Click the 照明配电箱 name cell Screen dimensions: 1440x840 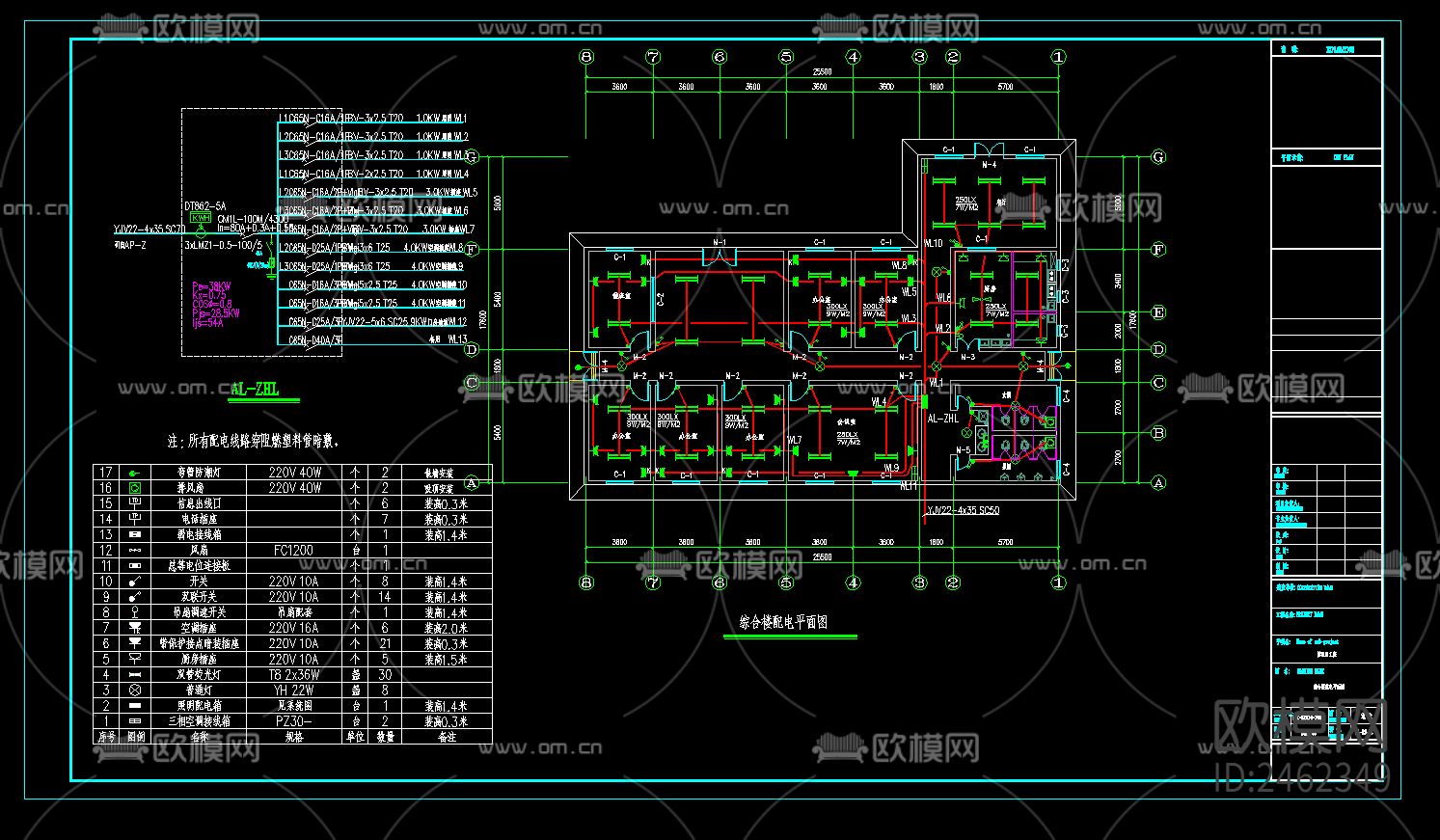coord(199,705)
